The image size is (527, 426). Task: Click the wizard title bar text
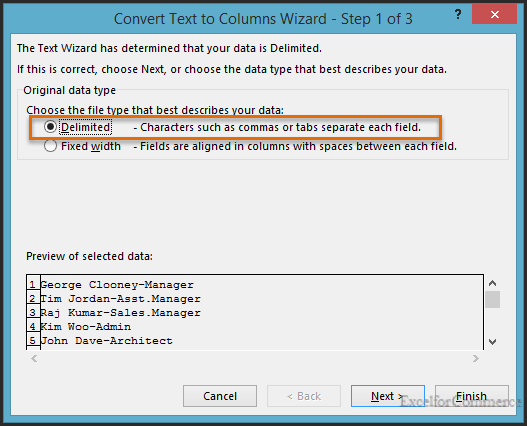263,19
